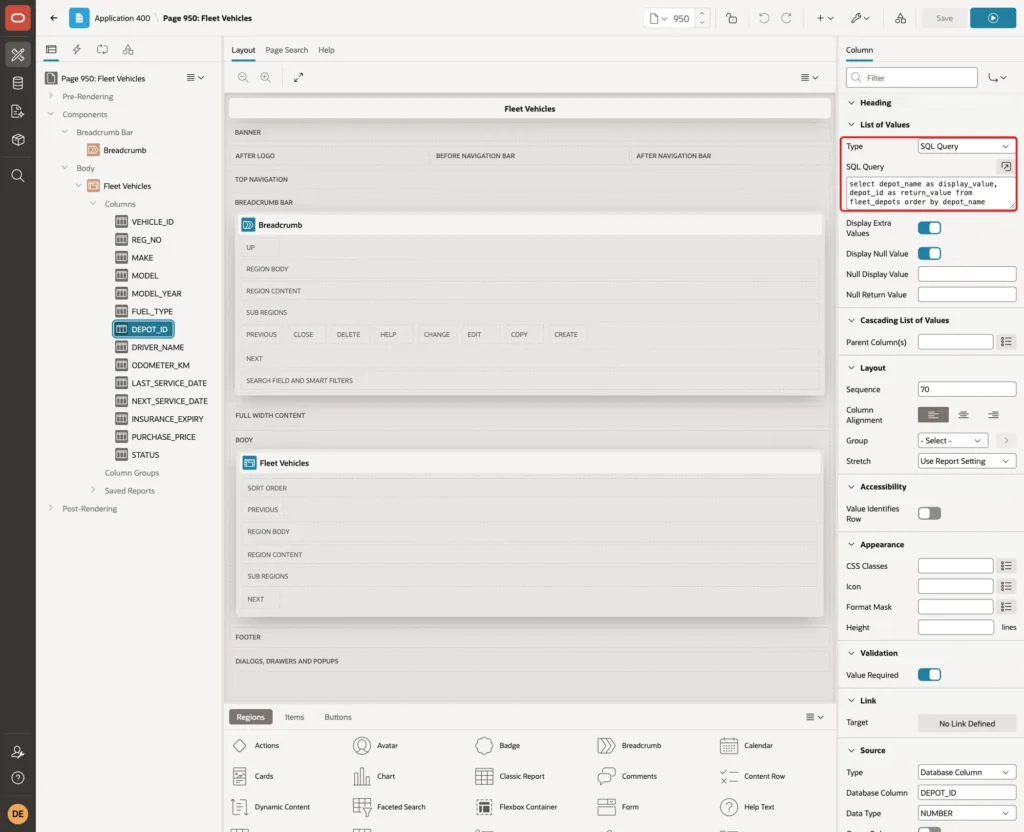1024x832 pixels.
Task: Click the property Filter search field
Action: [x=912, y=78]
